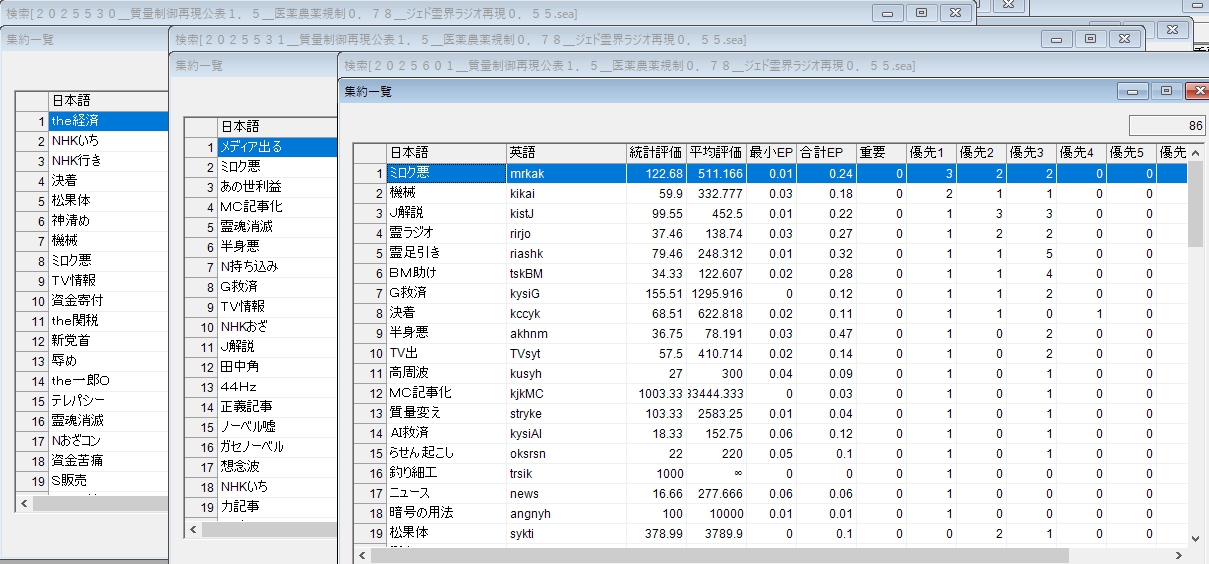Image resolution: width=1209 pixels, height=564 pixels.
Task: Select the row with English code mrkak
Action: (564, 173)
